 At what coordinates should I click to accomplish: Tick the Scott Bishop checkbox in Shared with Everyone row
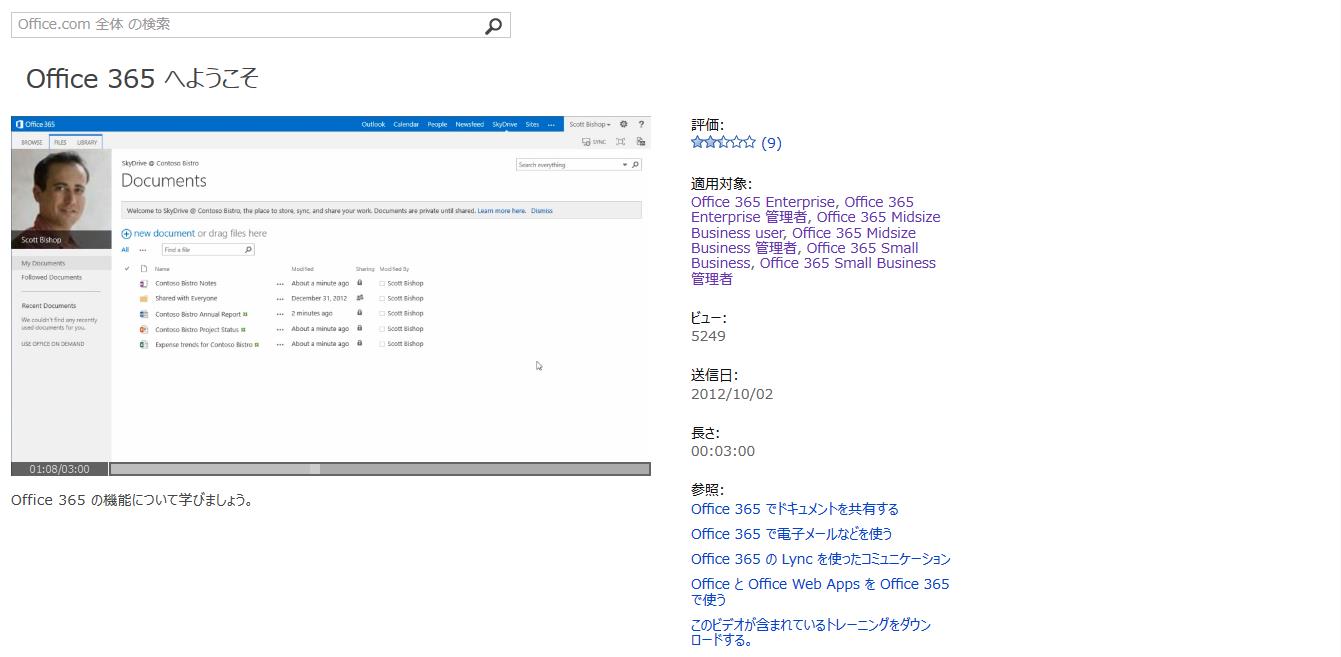pos(382,299)
